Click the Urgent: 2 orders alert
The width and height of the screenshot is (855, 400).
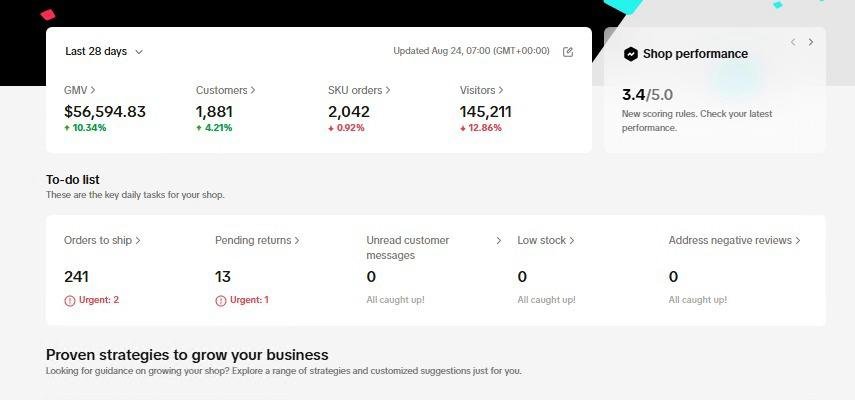tap(92, 300)
